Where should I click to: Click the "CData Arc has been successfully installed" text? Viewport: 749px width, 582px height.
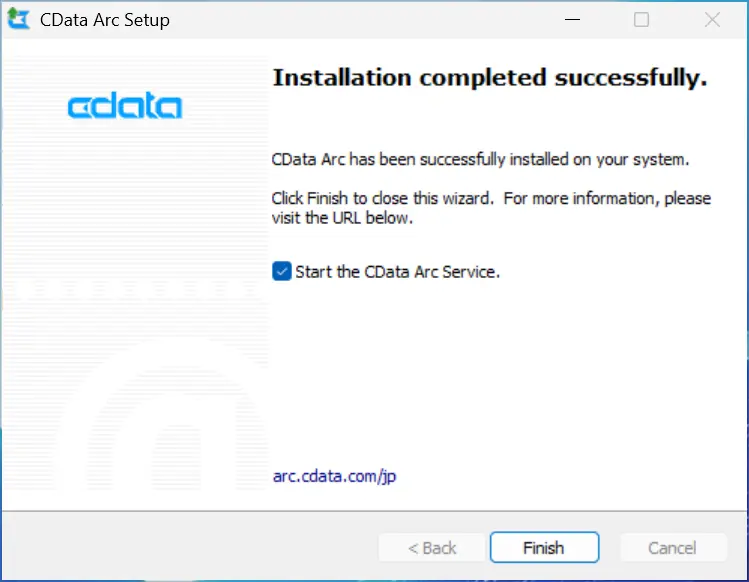tap(480, 159)
